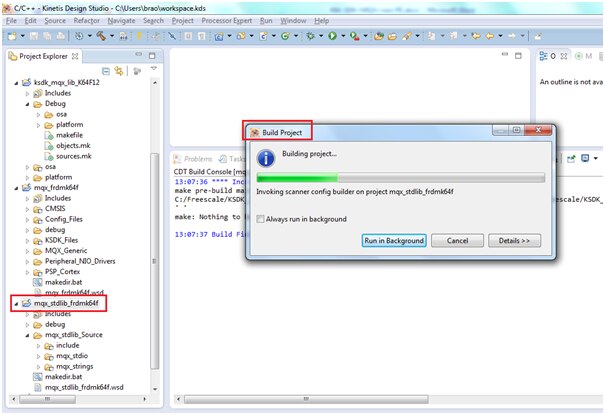Click the Project Explorer vertical scrollbar
This screenshot has height=415, width=605.
point(154,261)
